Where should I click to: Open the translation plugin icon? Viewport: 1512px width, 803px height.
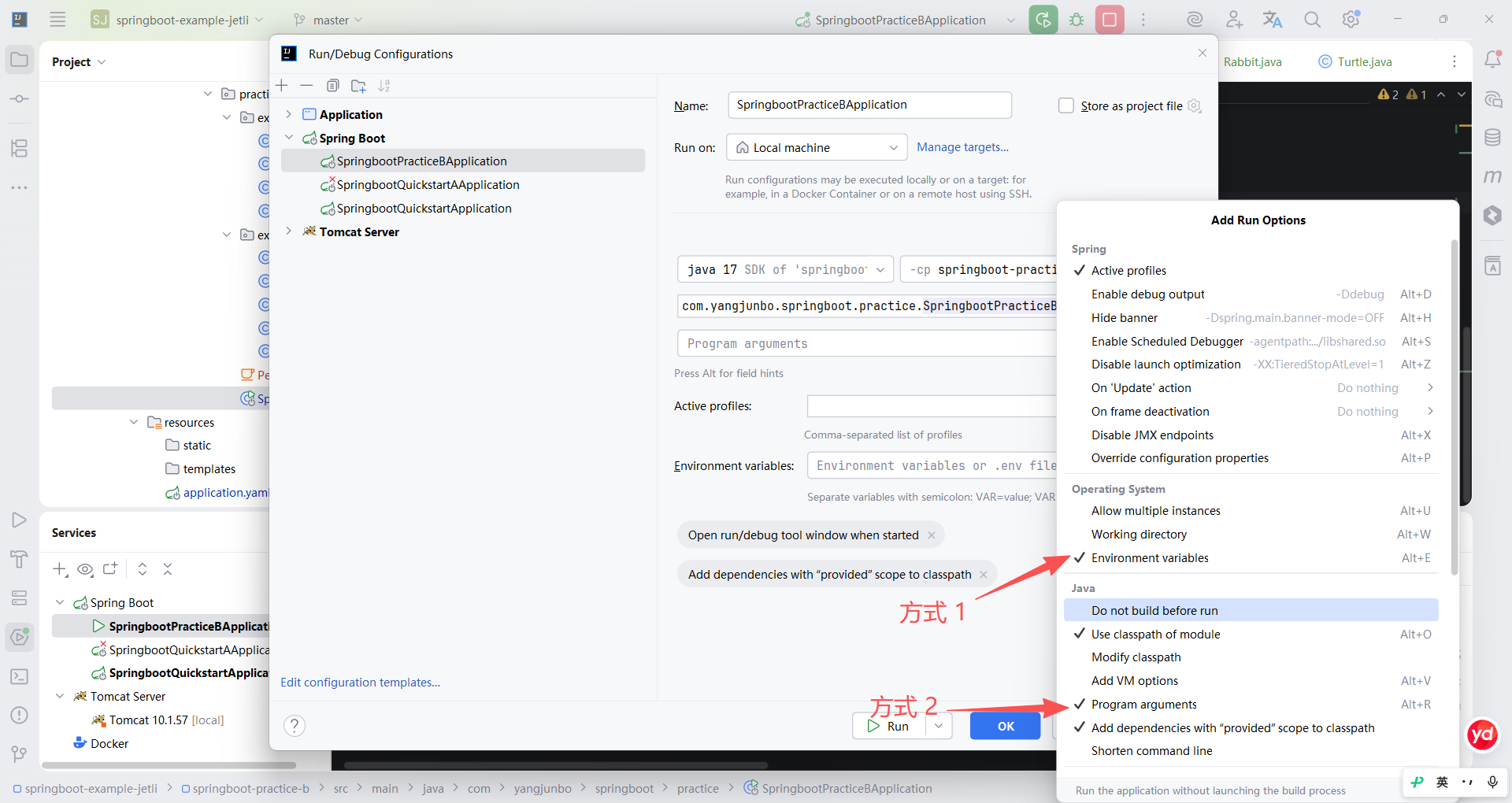(x=1273, y=20)
